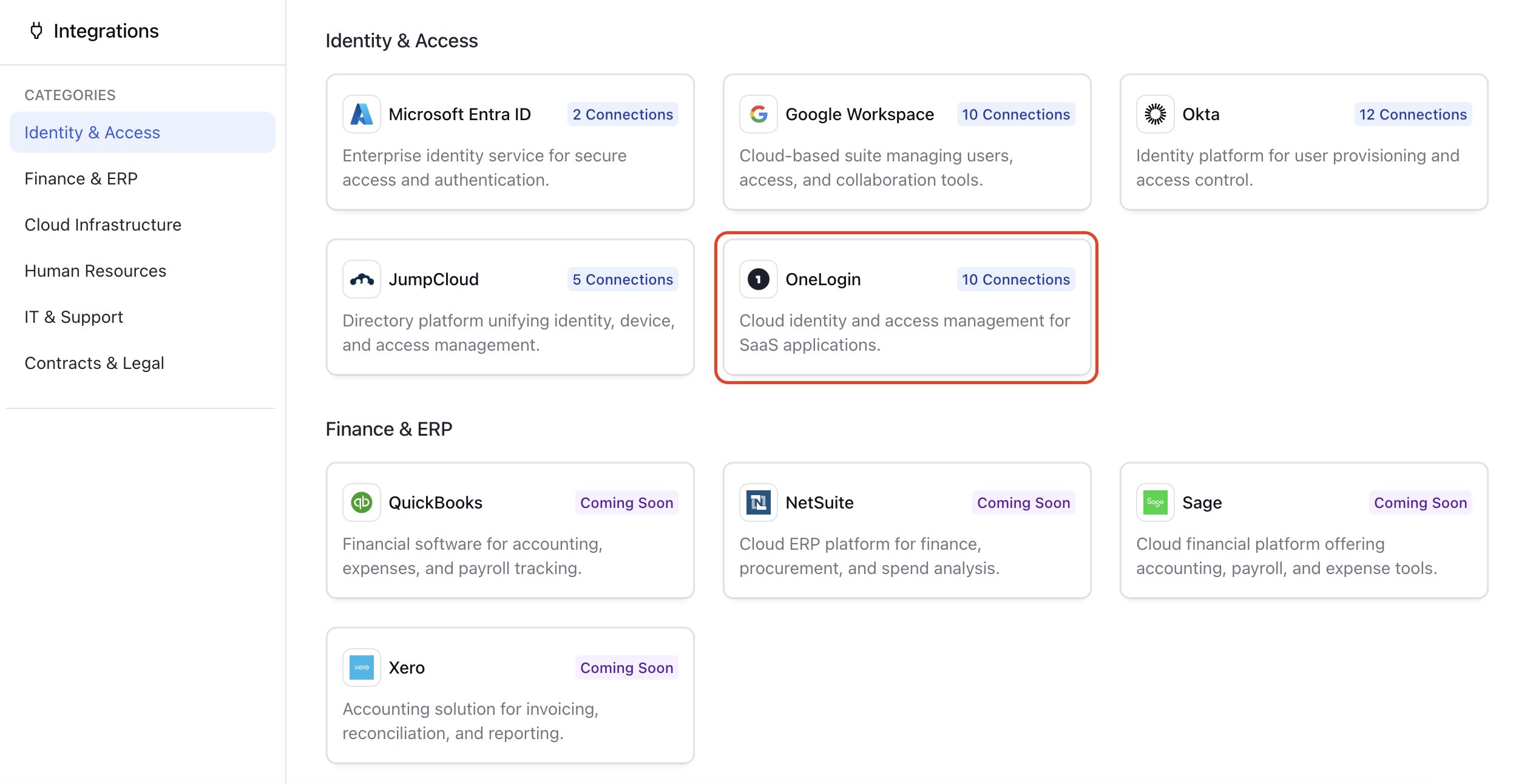The image size is (1516, 784).
Task: Click Sage description about expense tools
Action: click(1287, 556)
